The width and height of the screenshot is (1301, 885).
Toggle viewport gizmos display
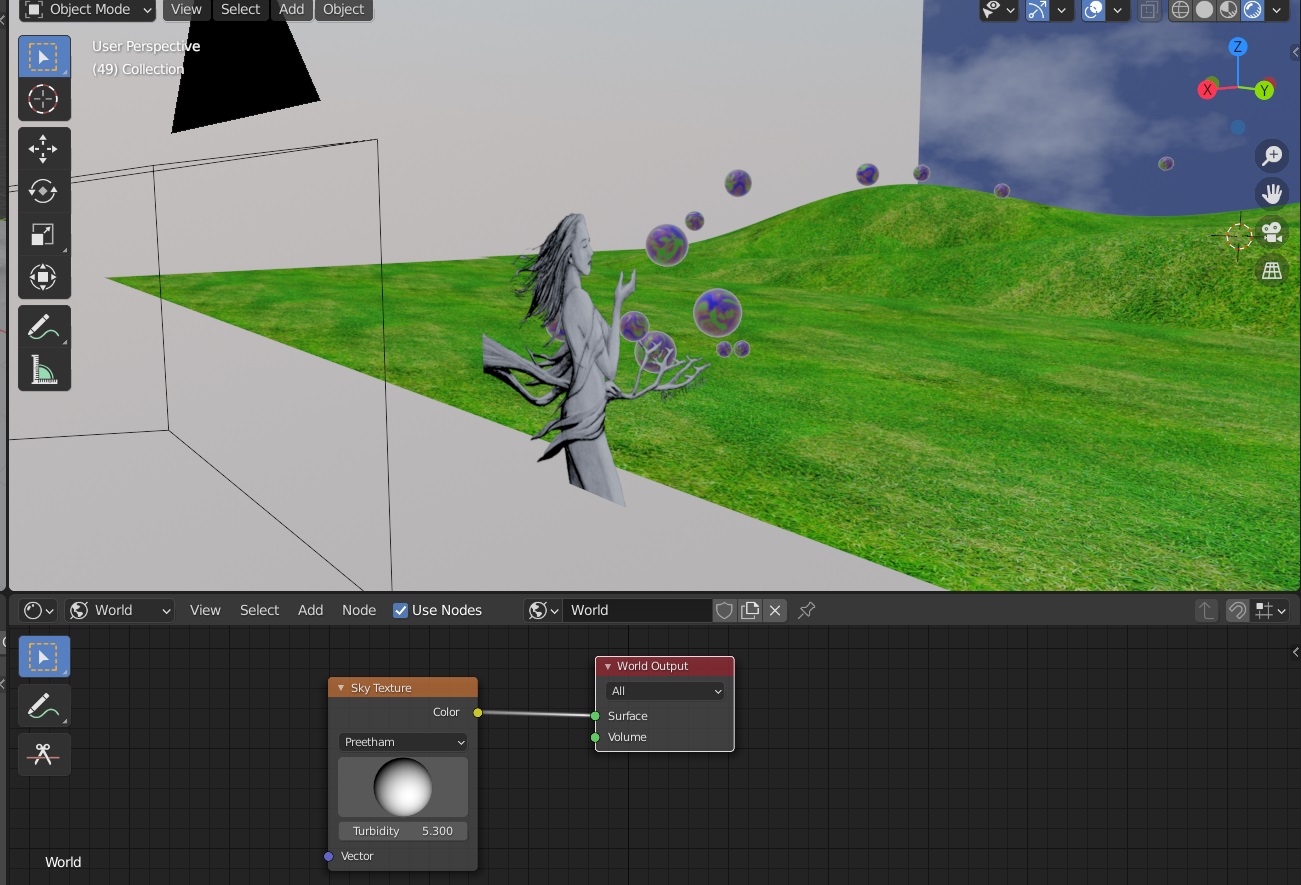click(x=1038, y=10)
